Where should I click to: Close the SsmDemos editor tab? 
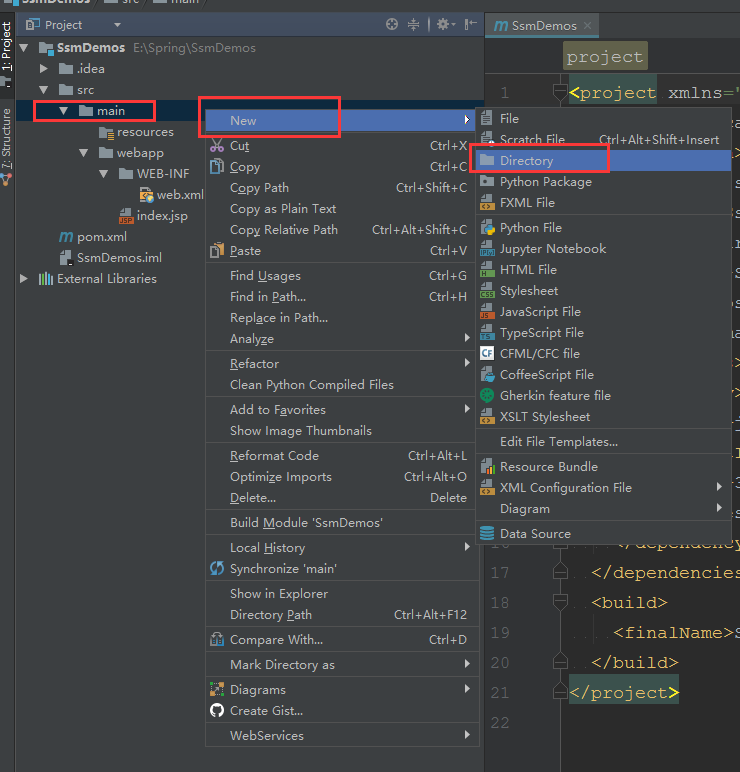(587, 26)
